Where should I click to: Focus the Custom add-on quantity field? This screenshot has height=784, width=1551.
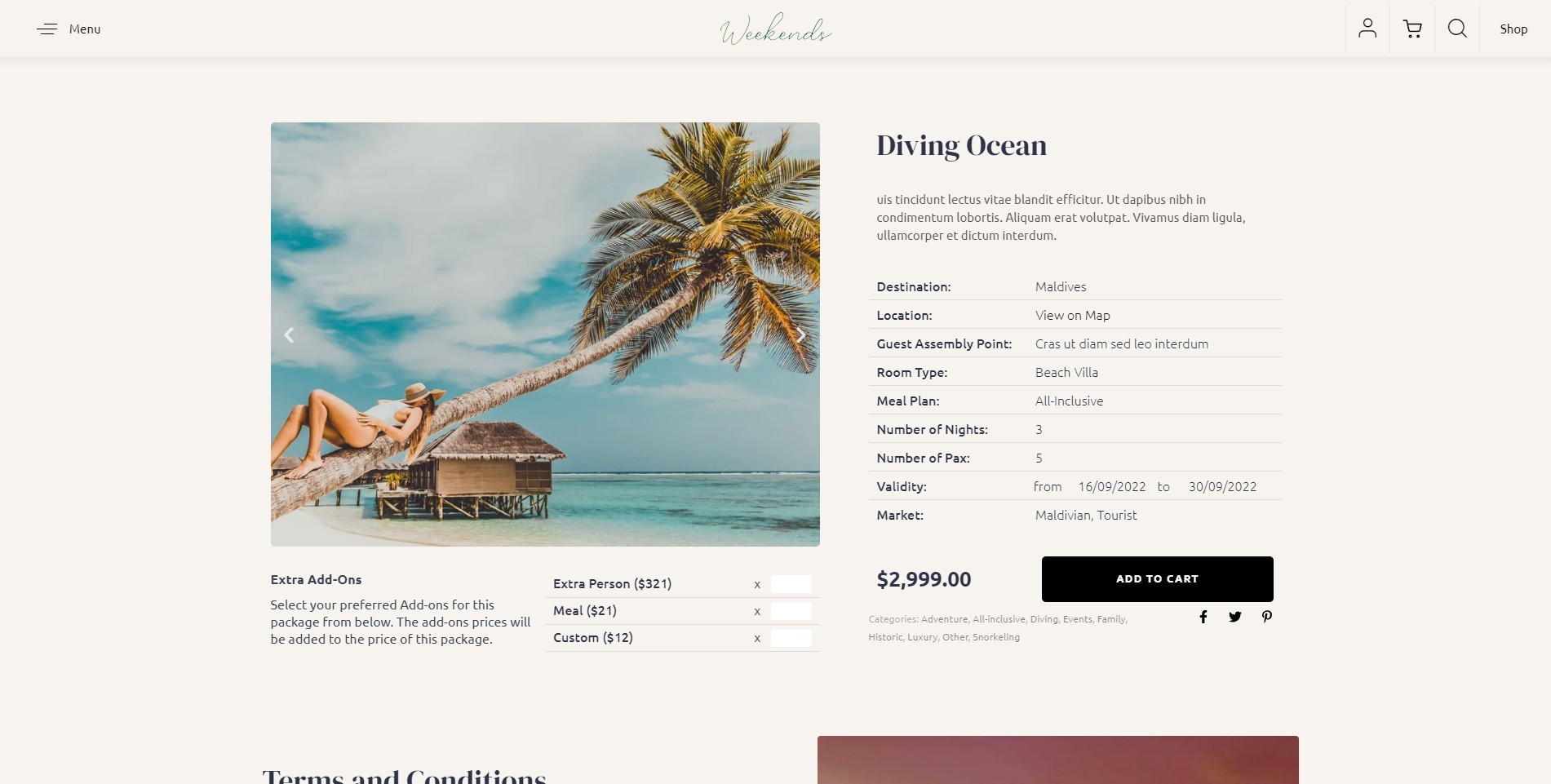(791, 637)
